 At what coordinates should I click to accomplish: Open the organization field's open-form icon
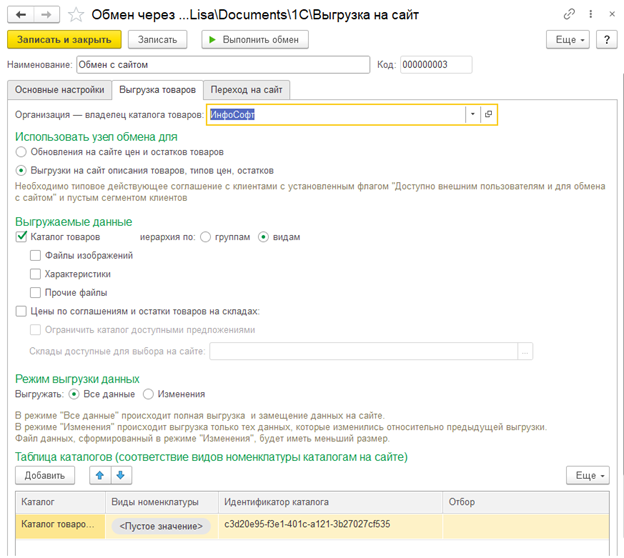pos(488,115)
